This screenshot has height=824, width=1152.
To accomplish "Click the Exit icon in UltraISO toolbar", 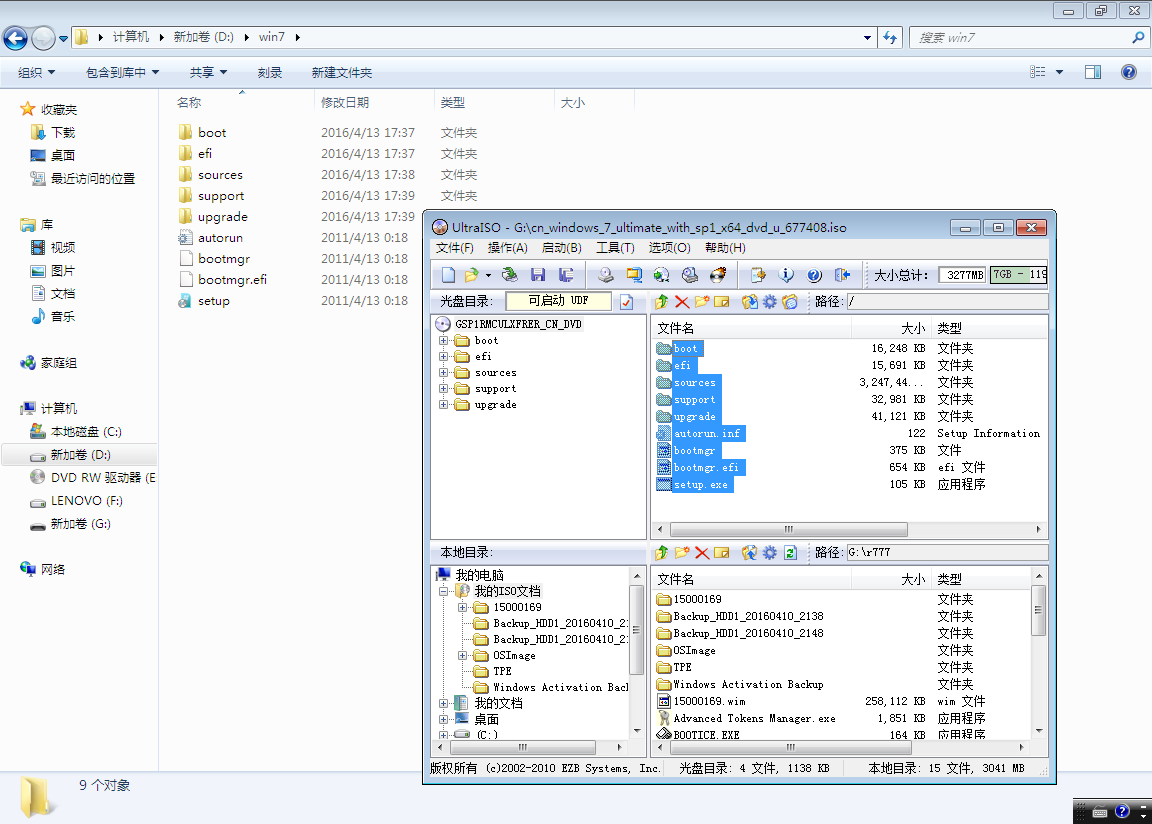I will coord(842,275).
